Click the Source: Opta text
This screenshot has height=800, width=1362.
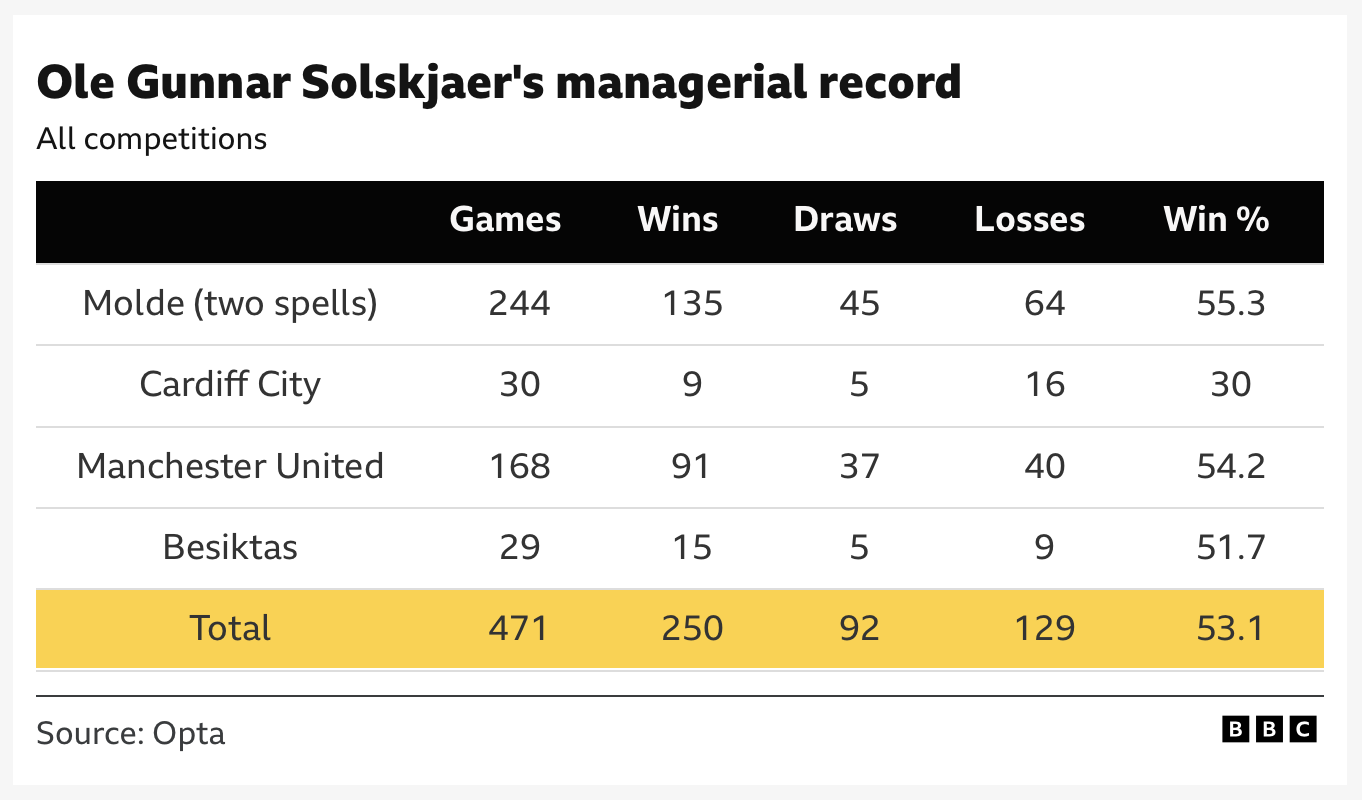point(131,733)
